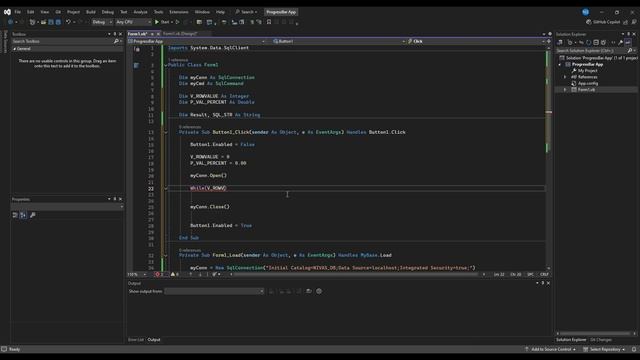Open the Click member navigation dropdown

(476, 41)
